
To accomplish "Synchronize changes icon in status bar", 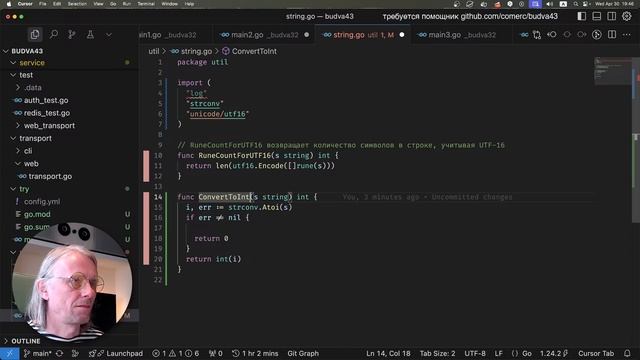I will [x=60, y=353].
